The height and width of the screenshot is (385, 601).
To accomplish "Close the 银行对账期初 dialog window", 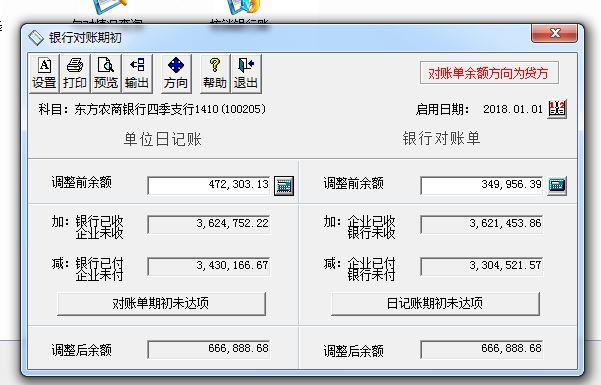I will pyautogui.click(x=554, y=33).
